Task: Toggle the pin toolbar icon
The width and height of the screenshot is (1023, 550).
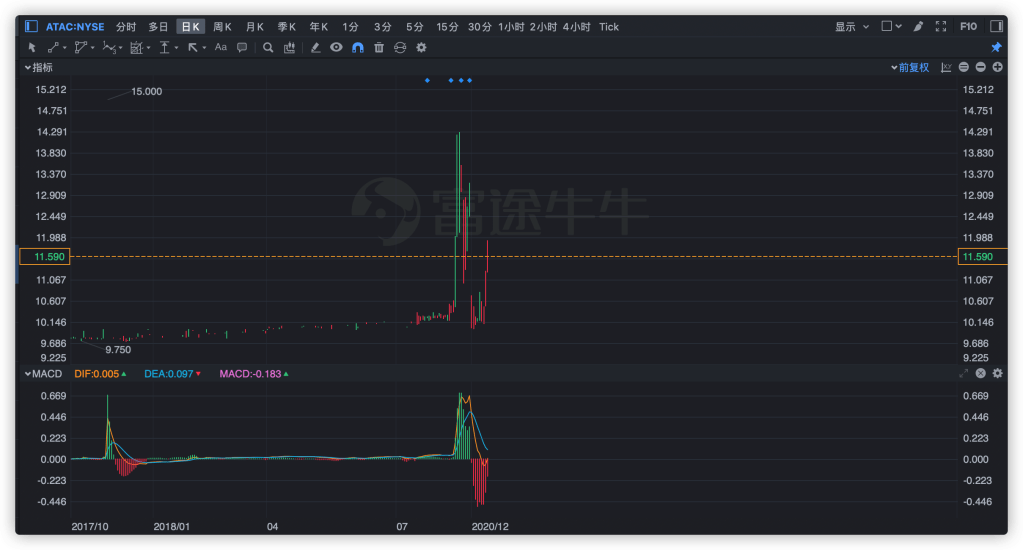Action: (x=996, y=47)
